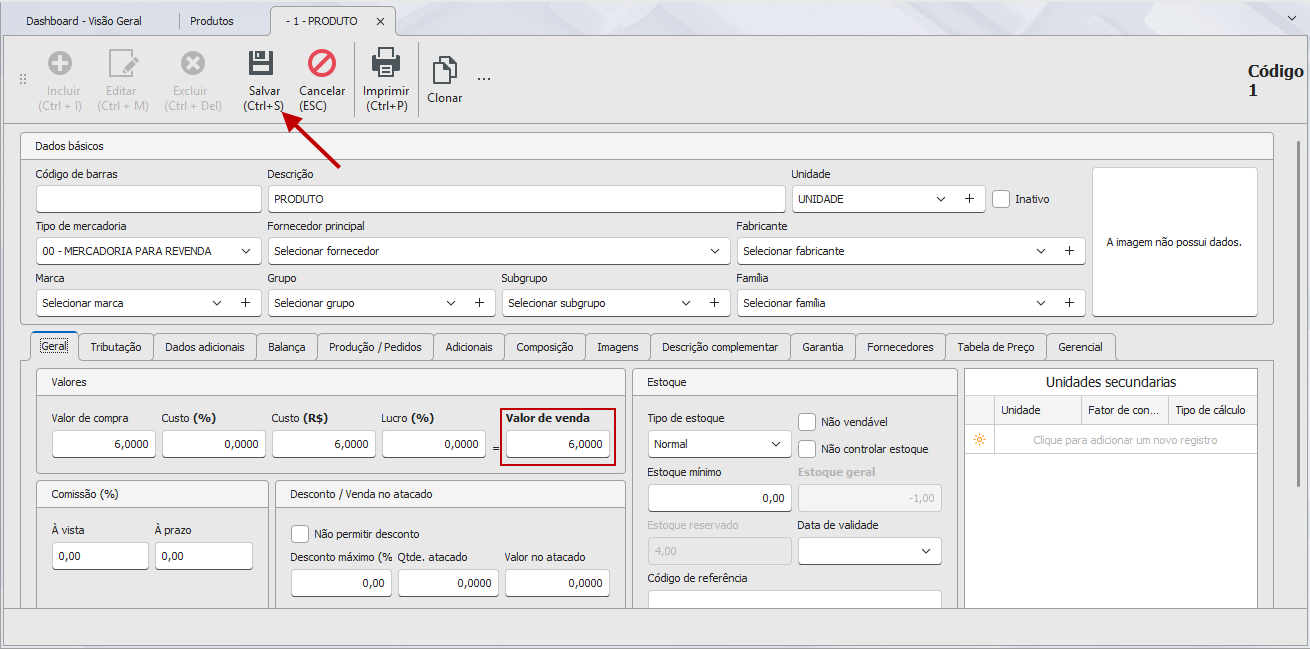
Task: Switch to the Tributação tab
Action: click(x=116, y=347)
